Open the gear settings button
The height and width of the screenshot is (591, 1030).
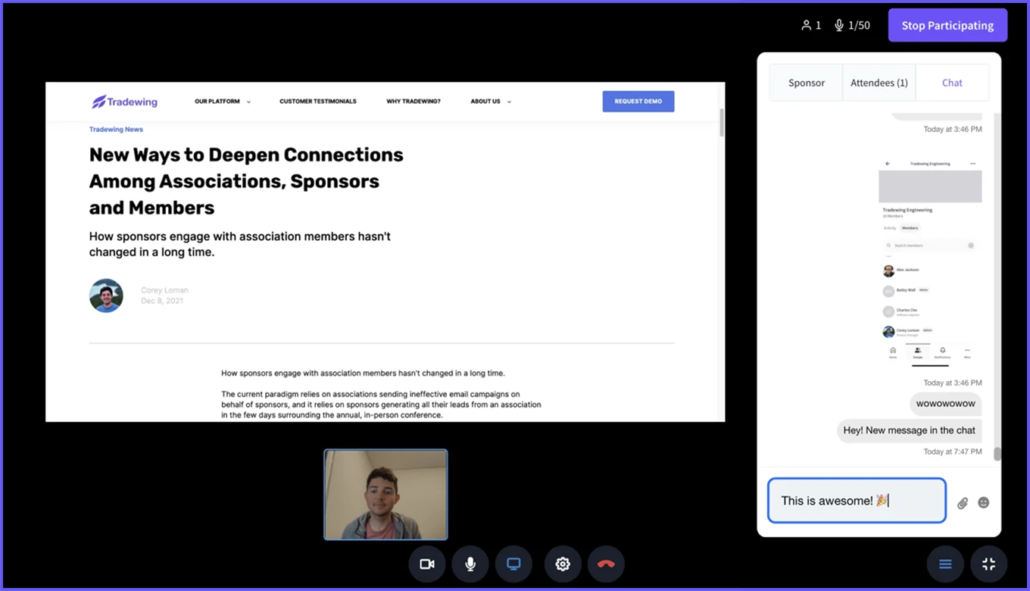pyautogui.click(x=563, y=564)
